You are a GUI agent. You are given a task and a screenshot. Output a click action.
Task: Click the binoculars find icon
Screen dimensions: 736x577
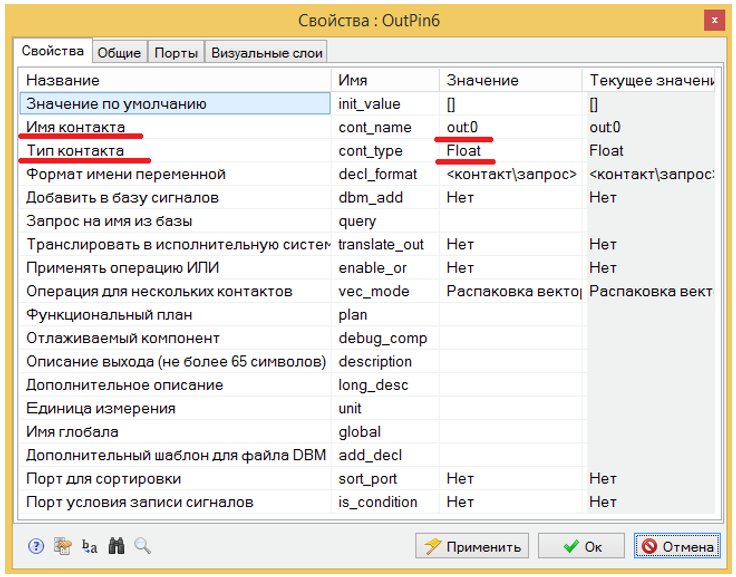pyautogui.click(x=116, y=546)
